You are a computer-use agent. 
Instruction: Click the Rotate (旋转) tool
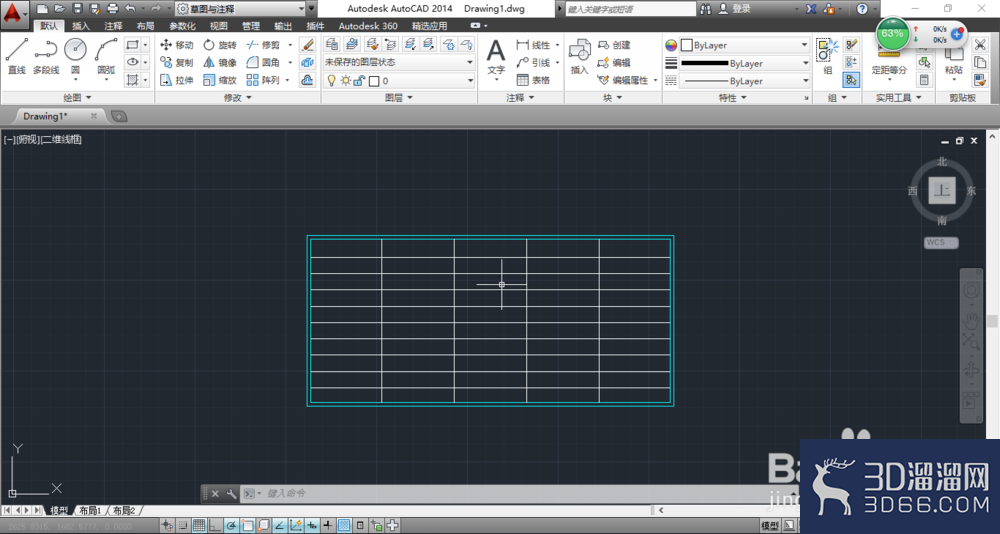tap(220, 45)
